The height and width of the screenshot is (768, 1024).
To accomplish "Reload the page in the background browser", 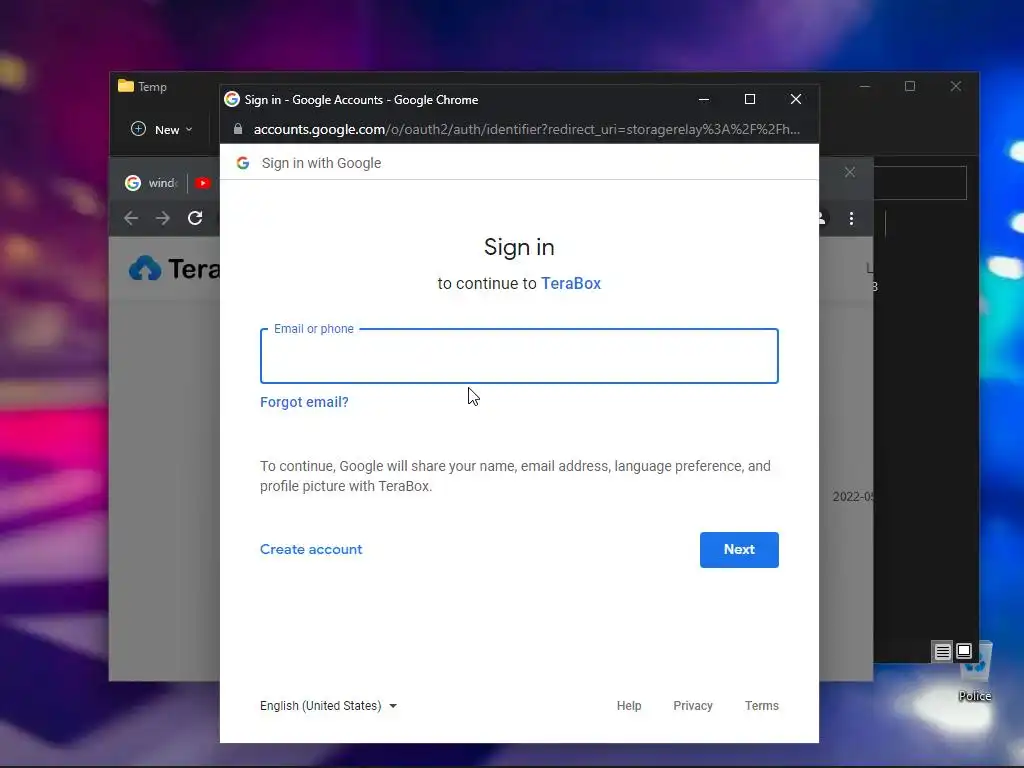I will tap(195, 218).
